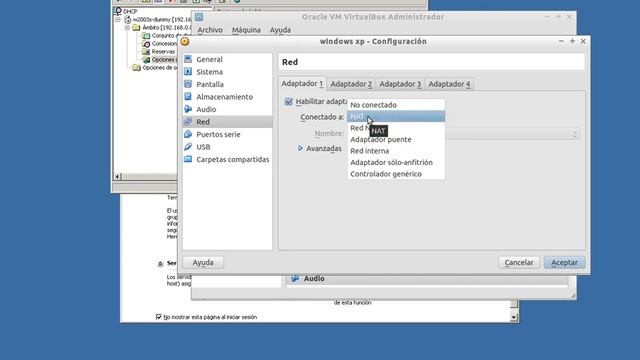This screenshot has width=640, height=360.
Task: Open the Audio settings category in sidebar
Action: click(227, 109)
